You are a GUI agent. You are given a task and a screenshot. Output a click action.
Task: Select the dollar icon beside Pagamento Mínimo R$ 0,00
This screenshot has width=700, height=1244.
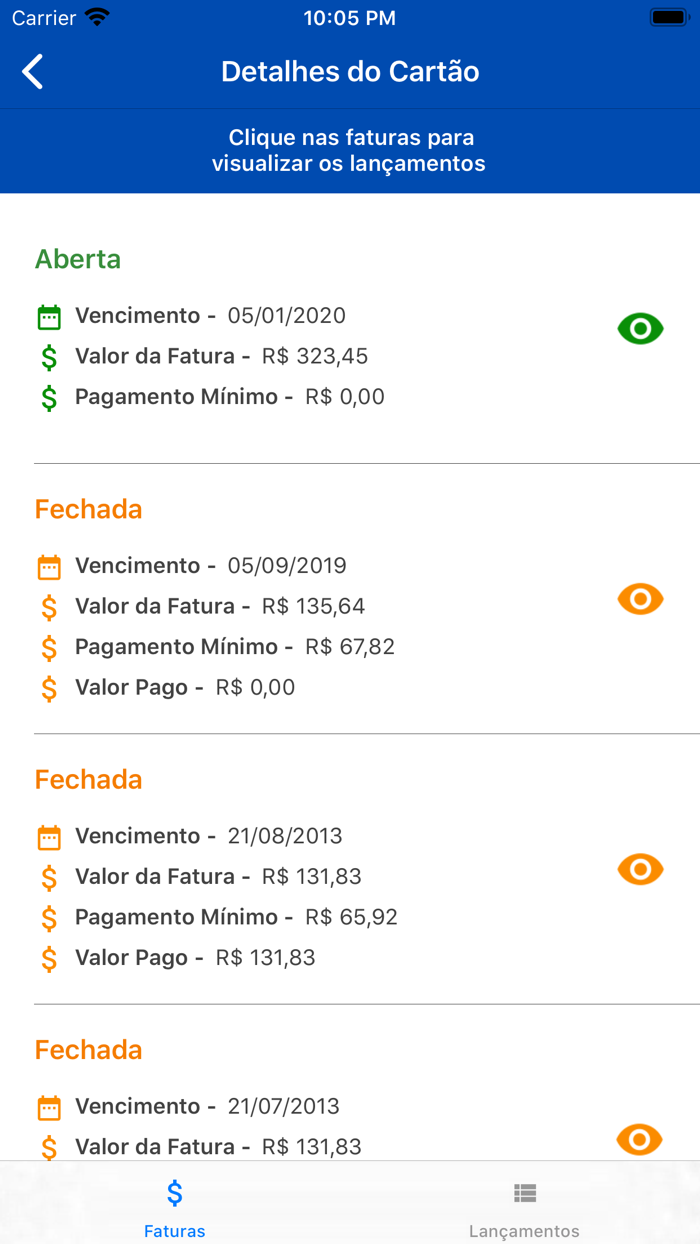click(47, 396)
